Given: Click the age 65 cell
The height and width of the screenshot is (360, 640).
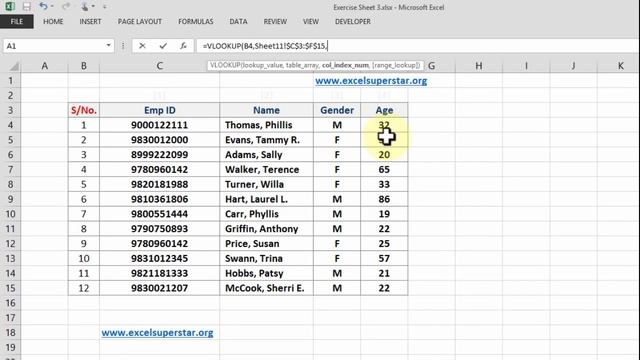Looking at the screenshot, I should point(384,169).
